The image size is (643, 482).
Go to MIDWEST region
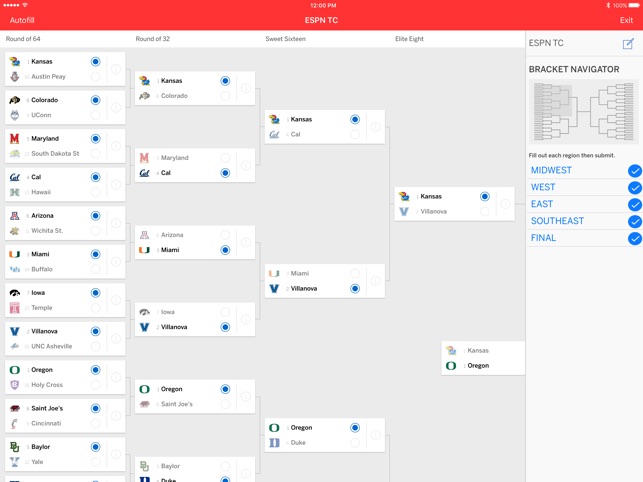tap(551, 170)
